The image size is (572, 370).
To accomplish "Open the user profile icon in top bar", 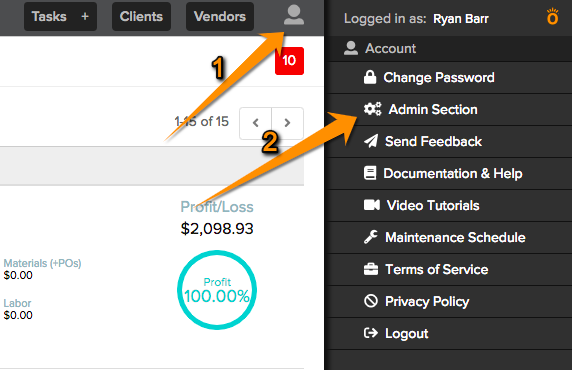I will [294, 15].
